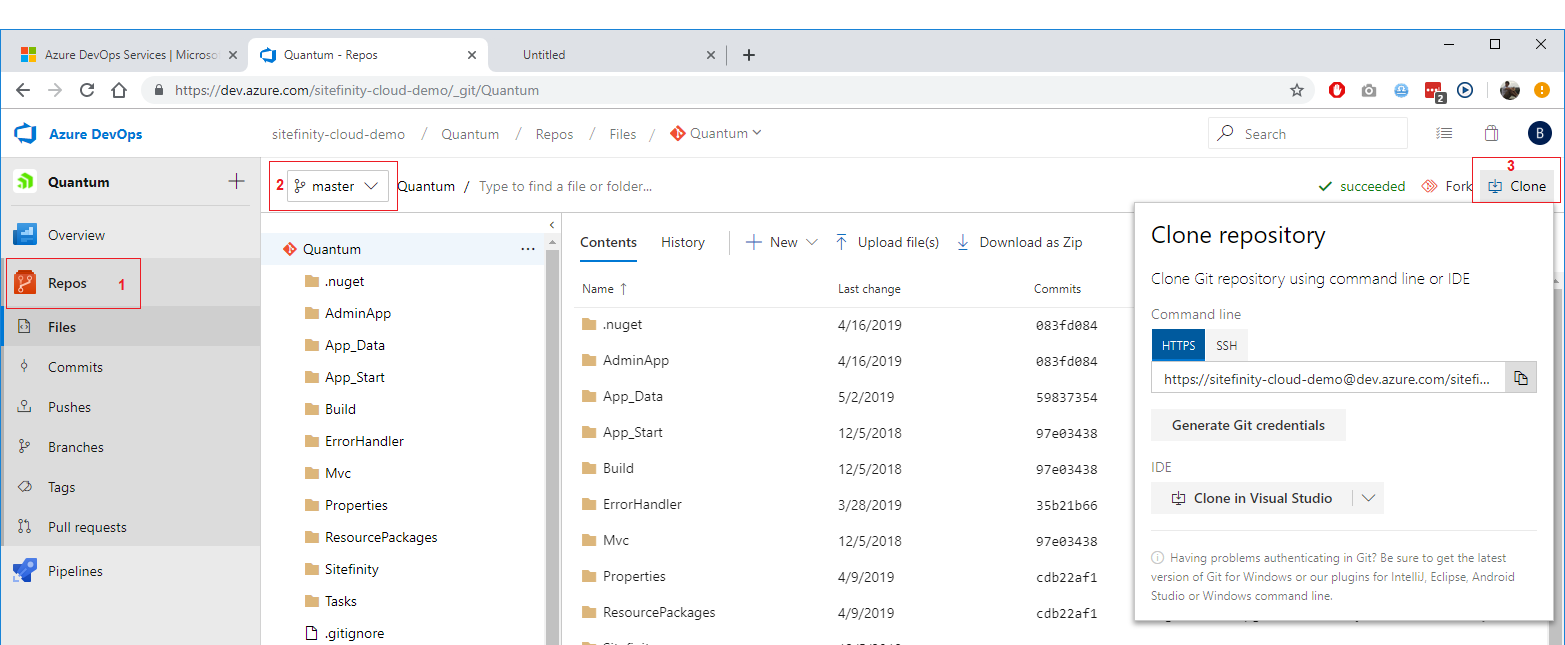Collapse the file tree pane with chevron

click(x=552, y=225)
